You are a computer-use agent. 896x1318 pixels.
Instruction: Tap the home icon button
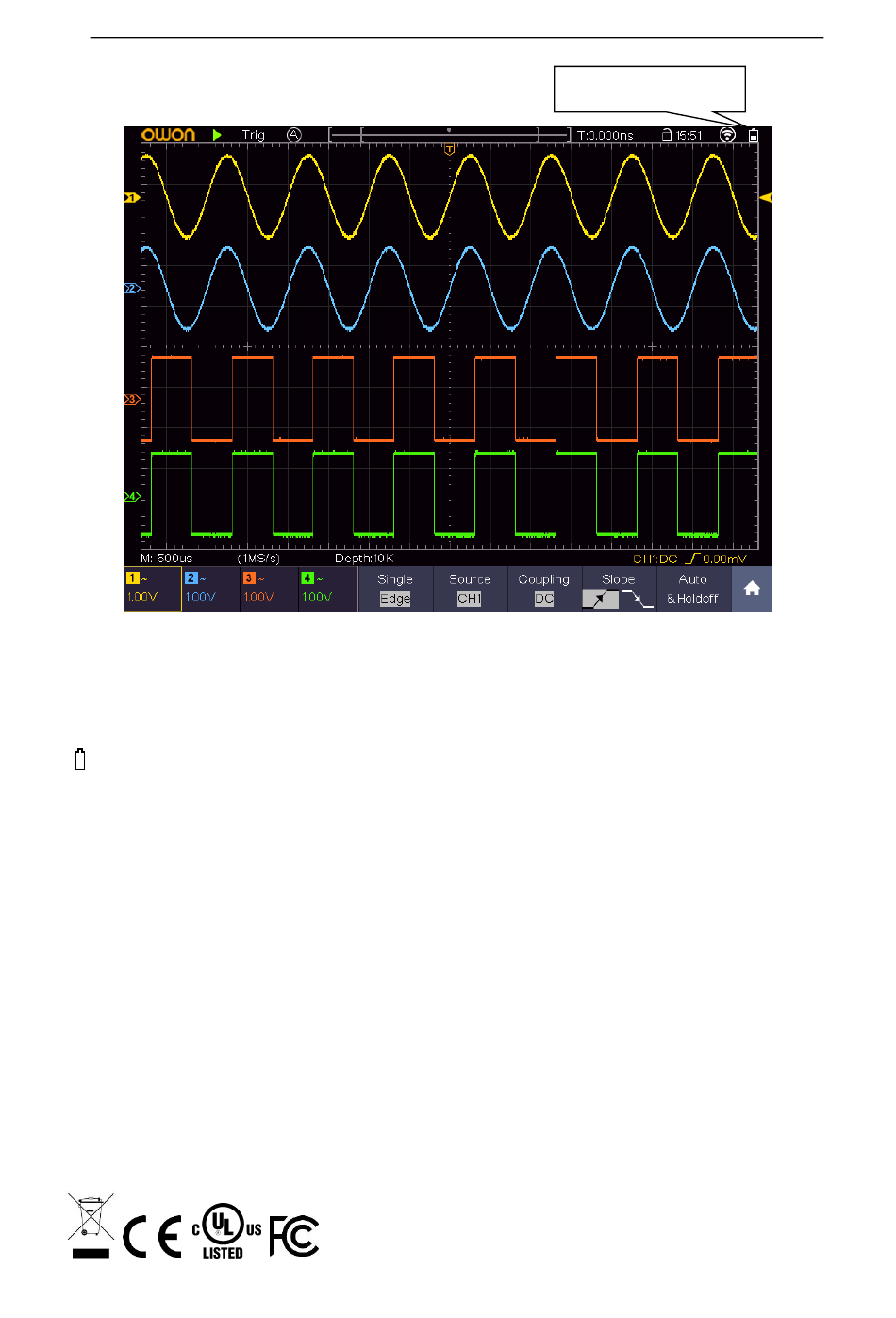752,589
